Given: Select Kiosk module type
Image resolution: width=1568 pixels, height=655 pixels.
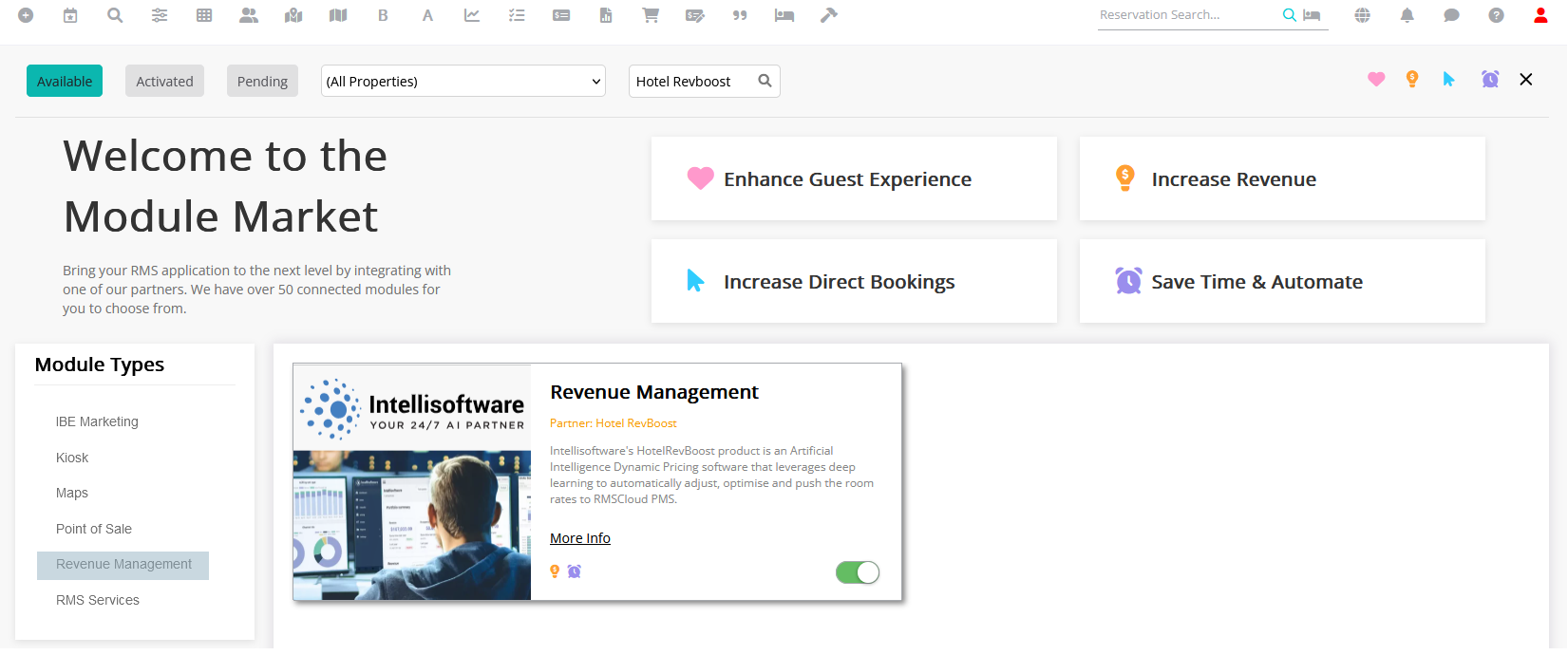Looking at the screenshot, I should pos(72,458).
